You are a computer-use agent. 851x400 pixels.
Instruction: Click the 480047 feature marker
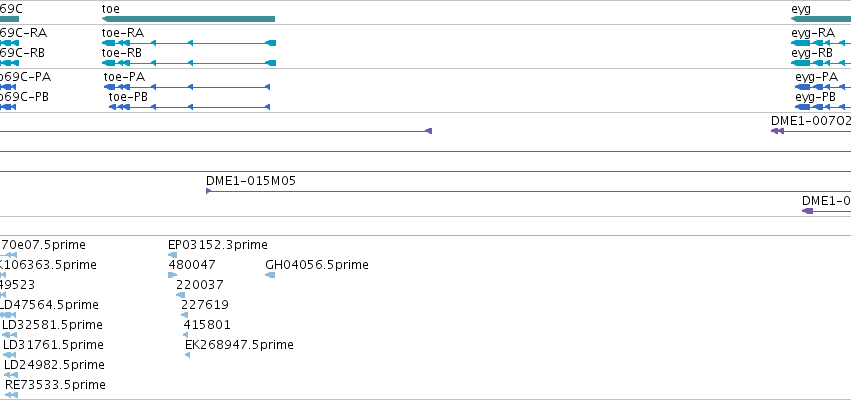173,275
